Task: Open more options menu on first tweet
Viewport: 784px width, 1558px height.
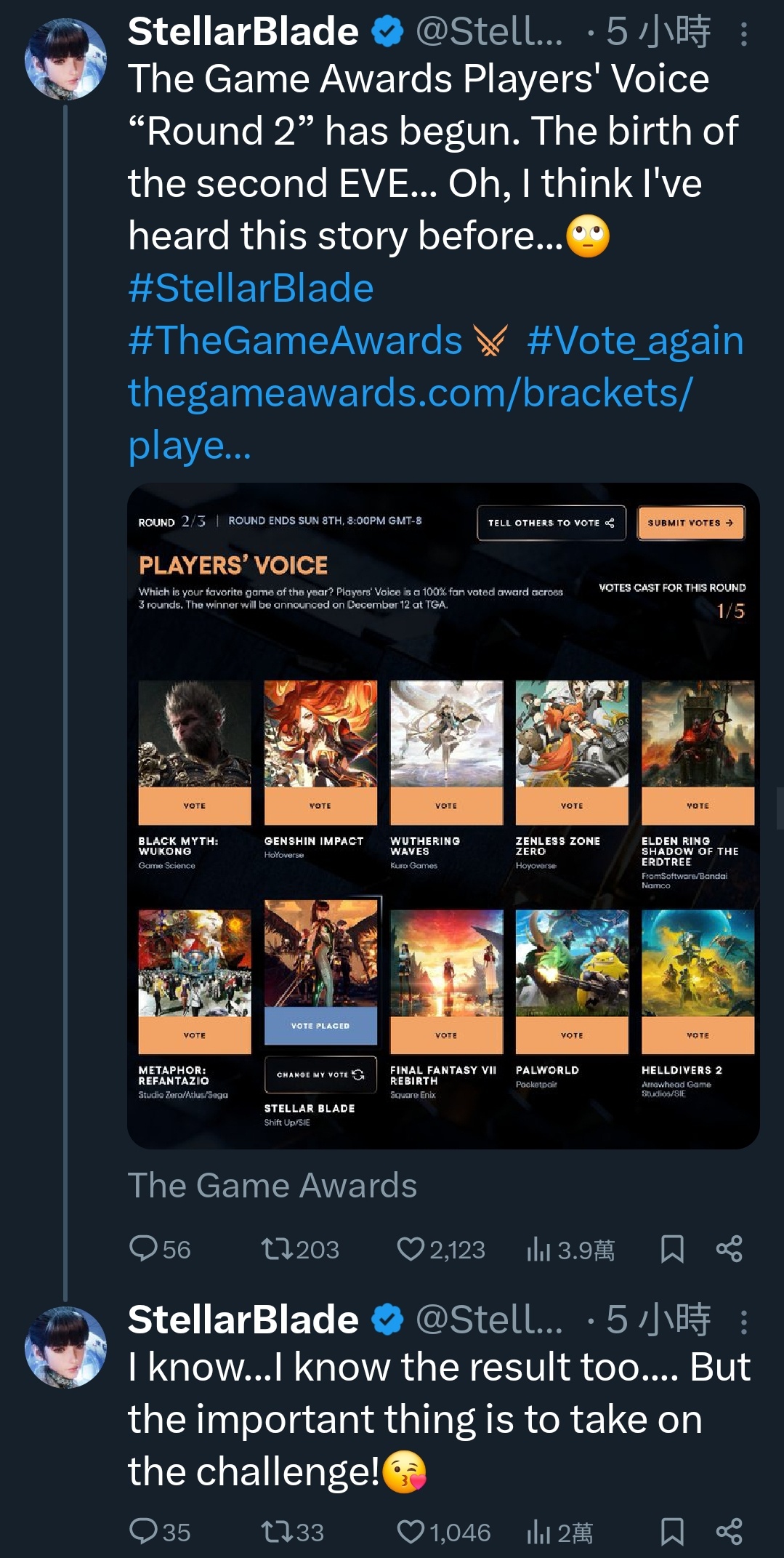Action: (743, 33)
